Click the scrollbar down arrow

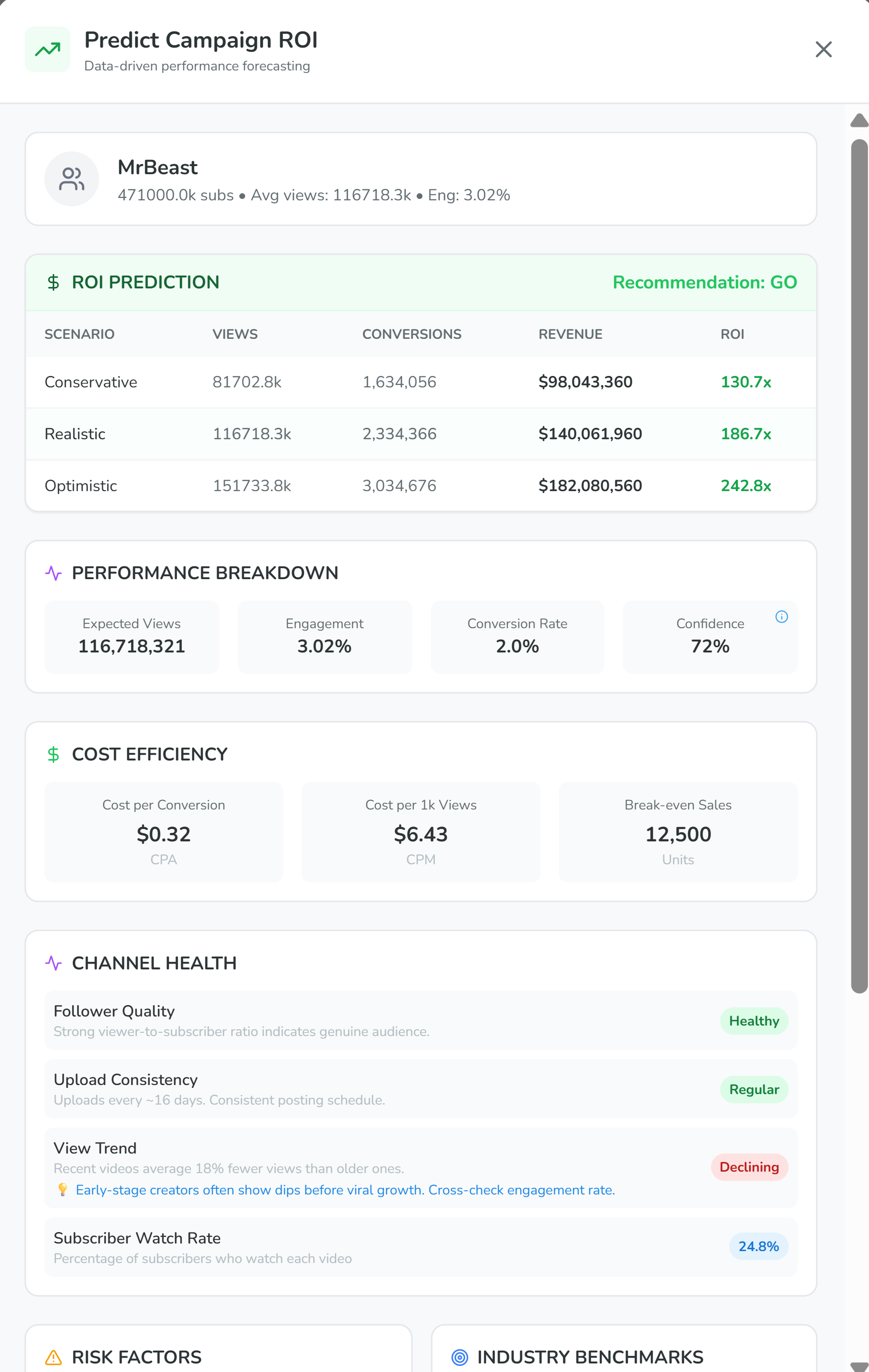(x=859, y=1366)
